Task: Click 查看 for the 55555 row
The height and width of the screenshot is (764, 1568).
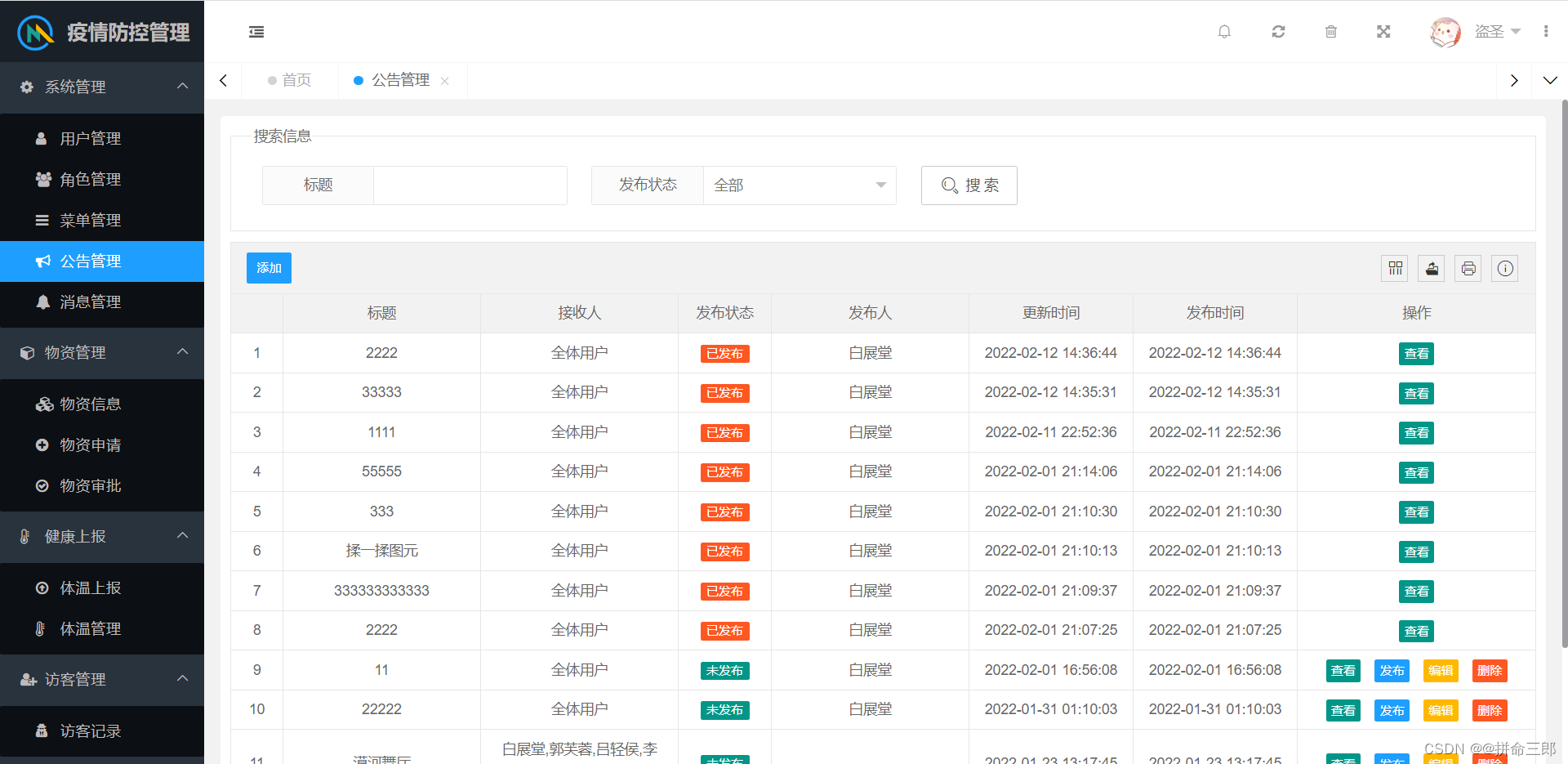Action: coord(1416,472)
